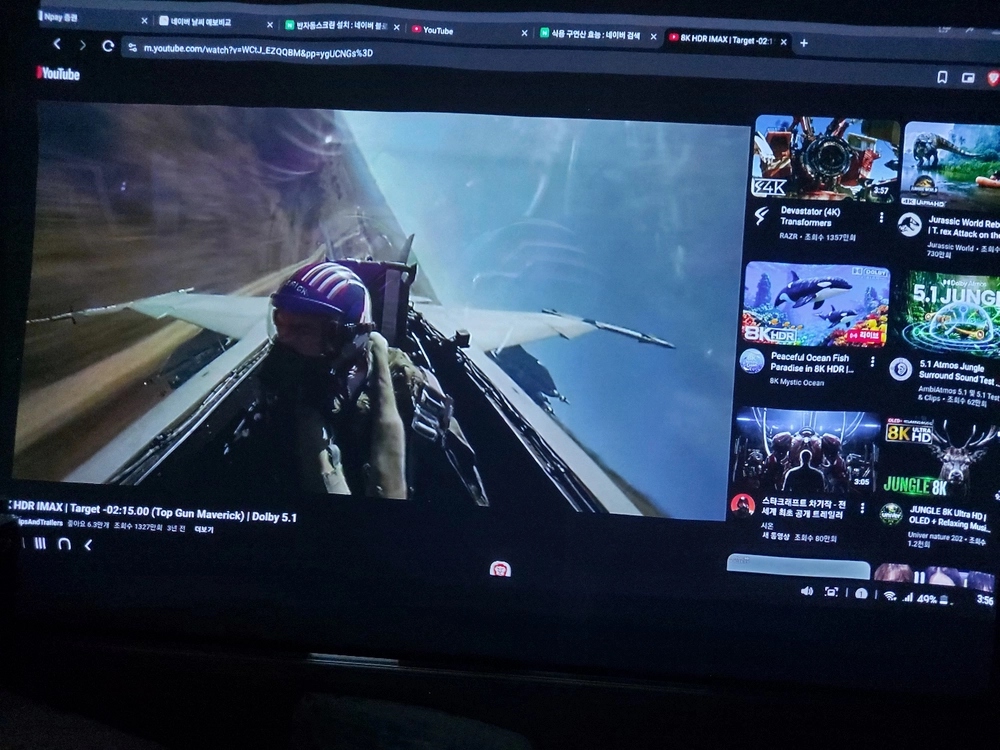
Task: Click the volume speaker icon in status bar
Action: pos(807,591)
